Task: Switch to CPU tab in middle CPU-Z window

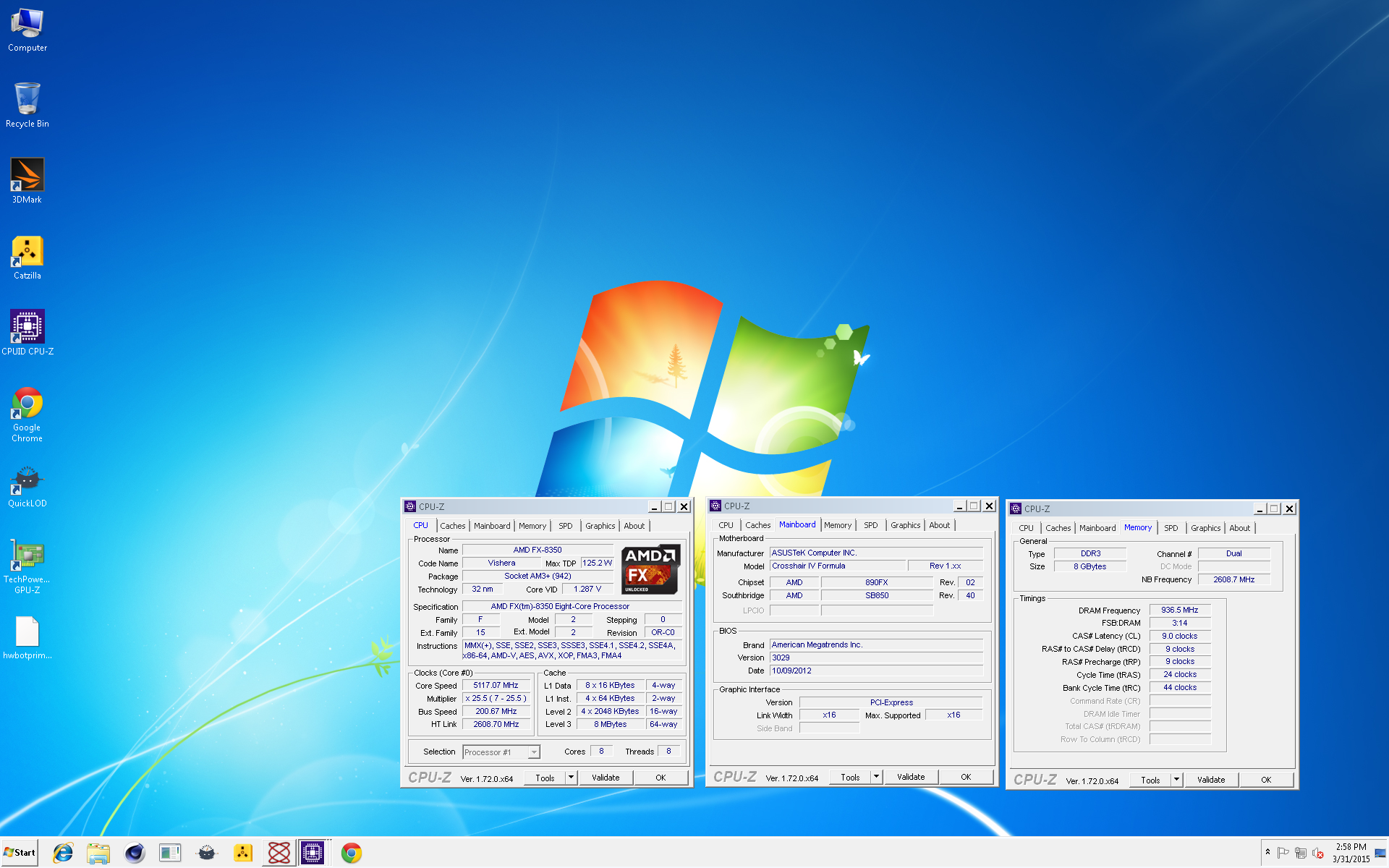Action: 726,525
